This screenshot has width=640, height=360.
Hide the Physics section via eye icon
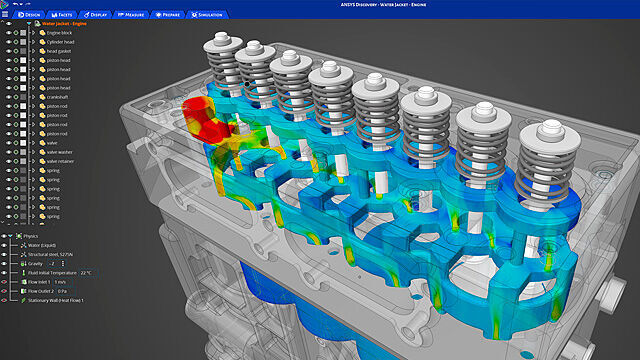(x=4, y=236)
